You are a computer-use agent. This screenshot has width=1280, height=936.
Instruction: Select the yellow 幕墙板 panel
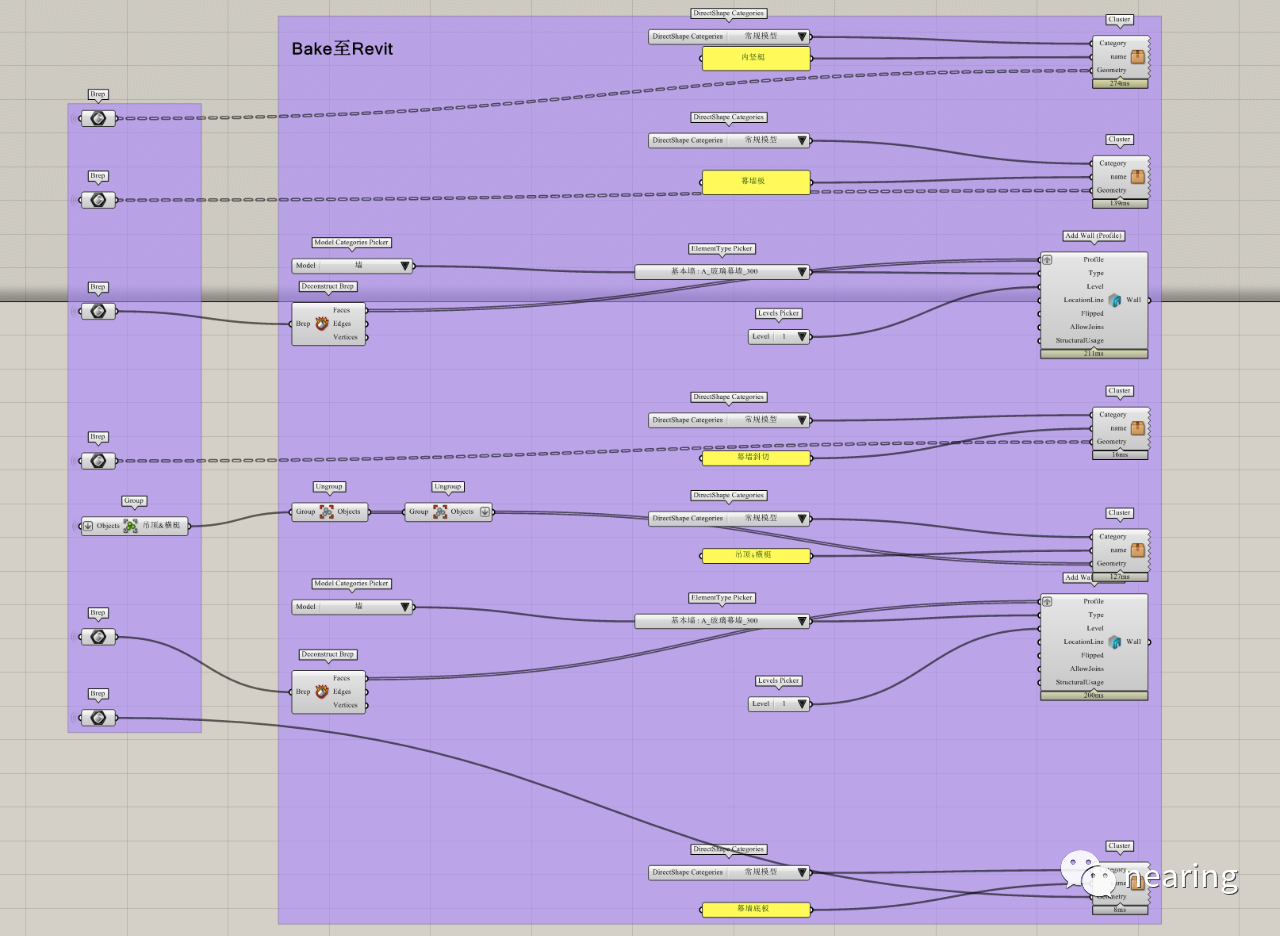tap(756, 182)
